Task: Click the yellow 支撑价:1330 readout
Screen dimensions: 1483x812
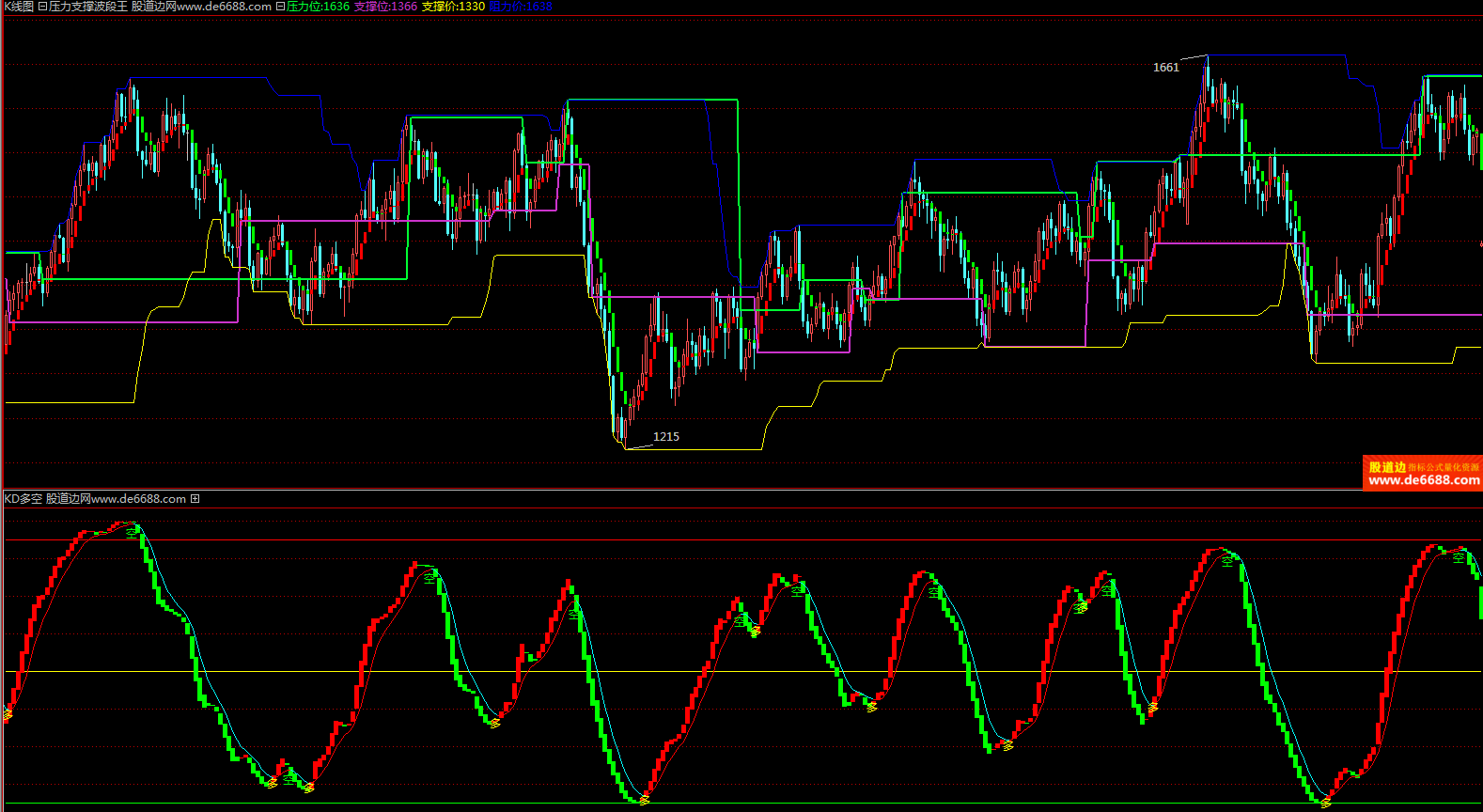Action: click(x=453, y=7)
